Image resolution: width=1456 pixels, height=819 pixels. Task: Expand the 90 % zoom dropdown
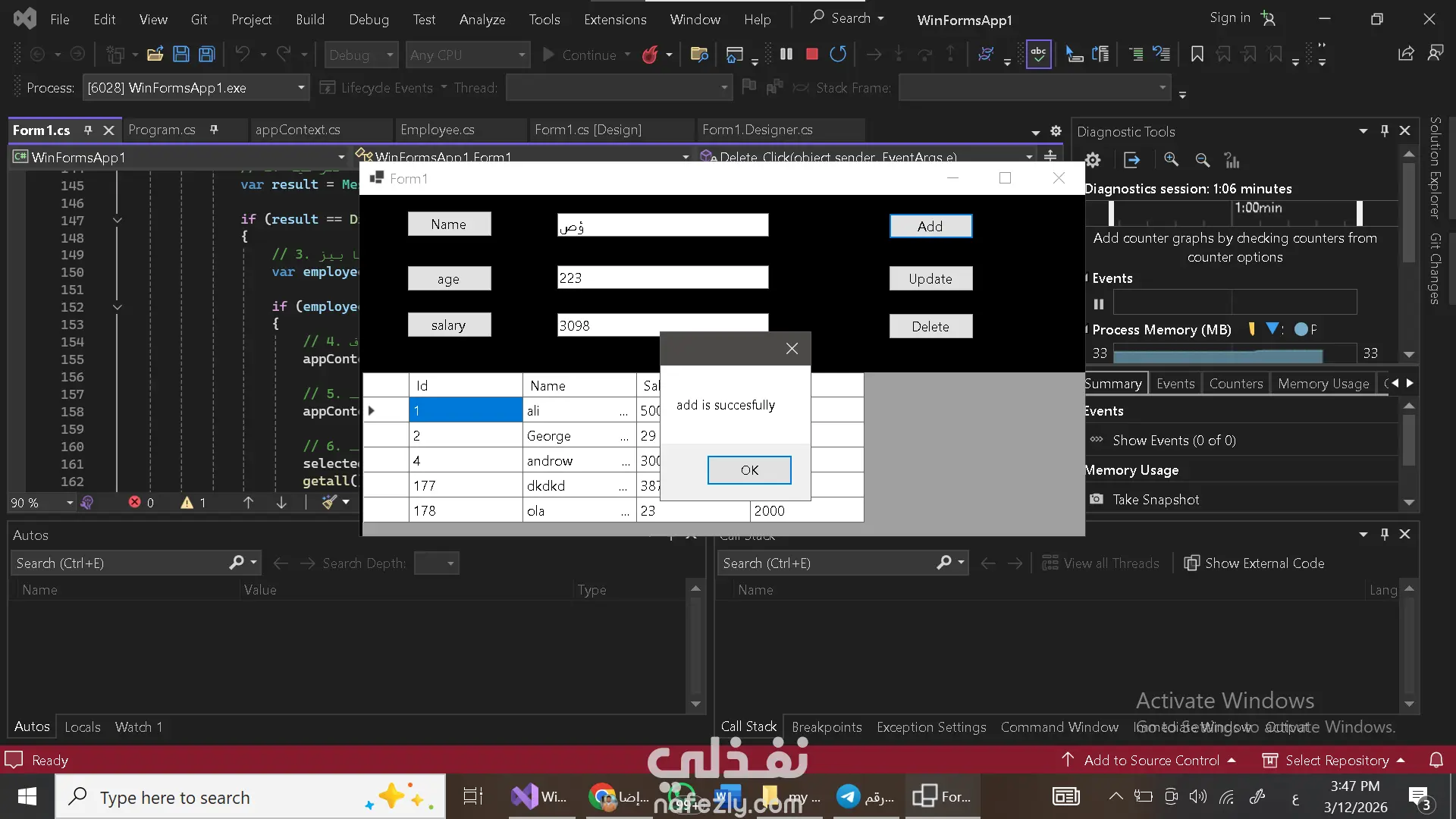point(70,503)
